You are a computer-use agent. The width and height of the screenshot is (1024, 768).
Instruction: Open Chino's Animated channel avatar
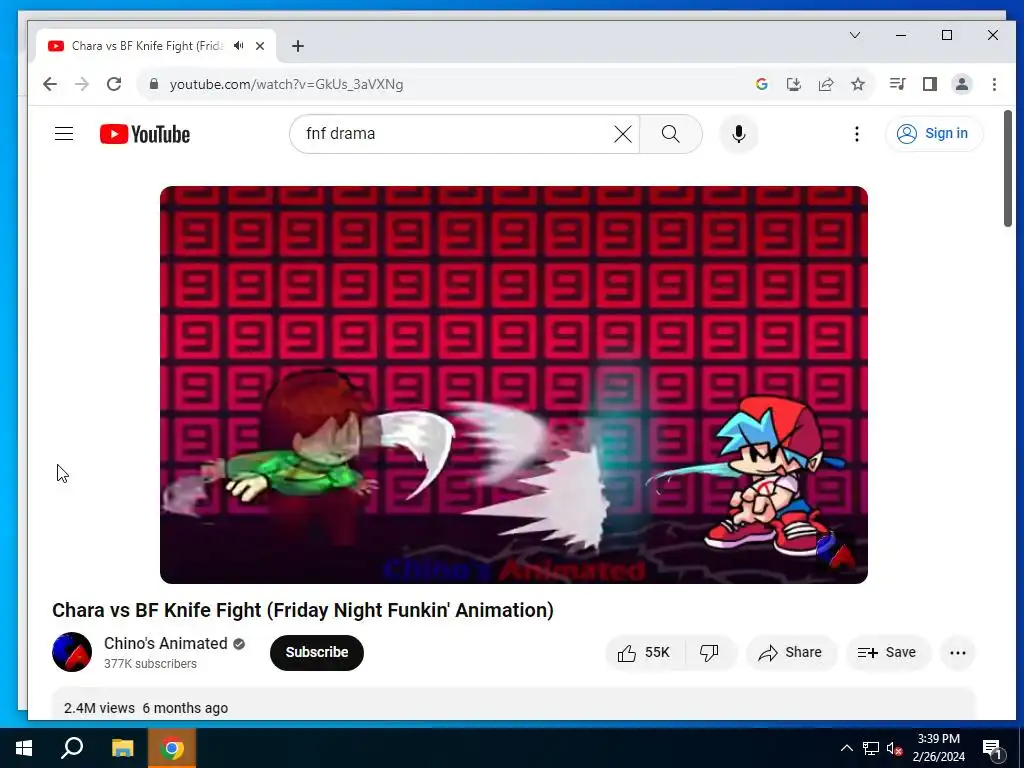coord(72,652)
